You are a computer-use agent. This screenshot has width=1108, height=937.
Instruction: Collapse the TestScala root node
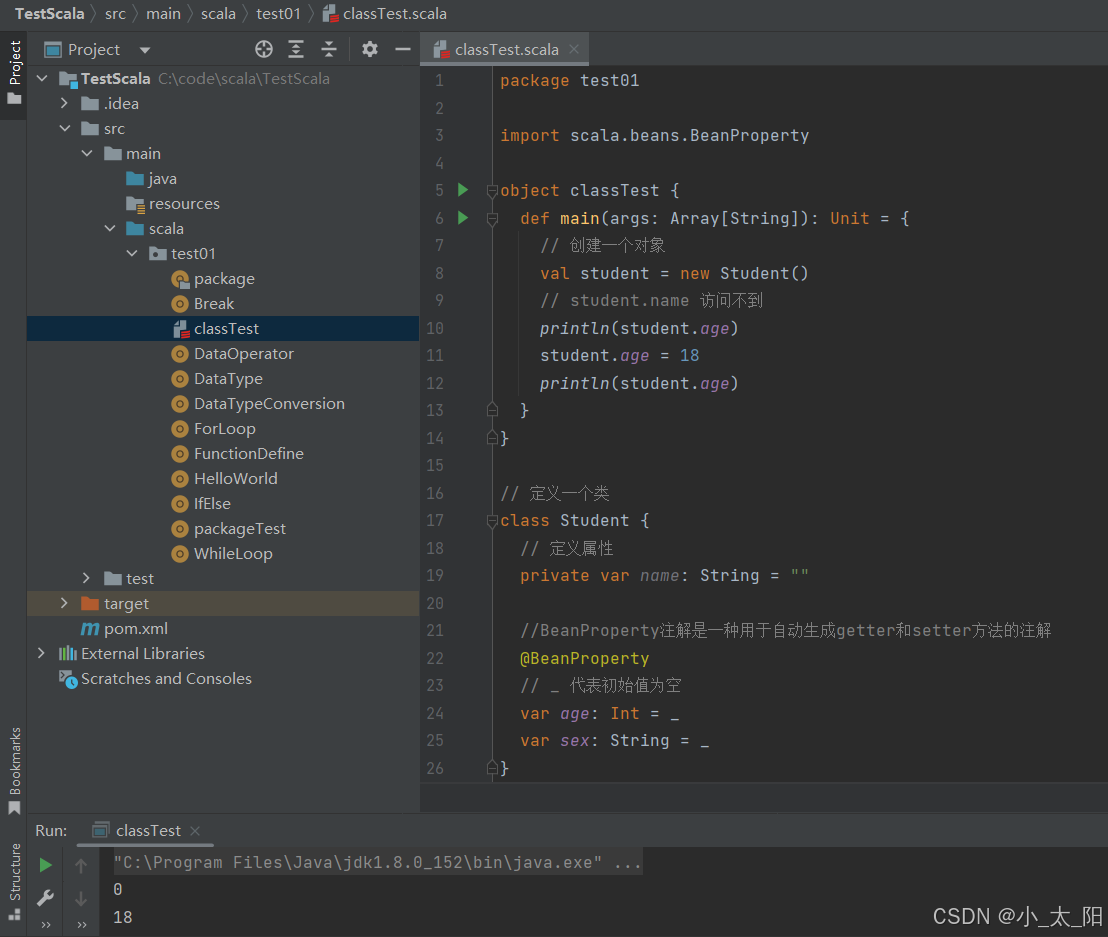pyautogui.click(x=42, y=78)
